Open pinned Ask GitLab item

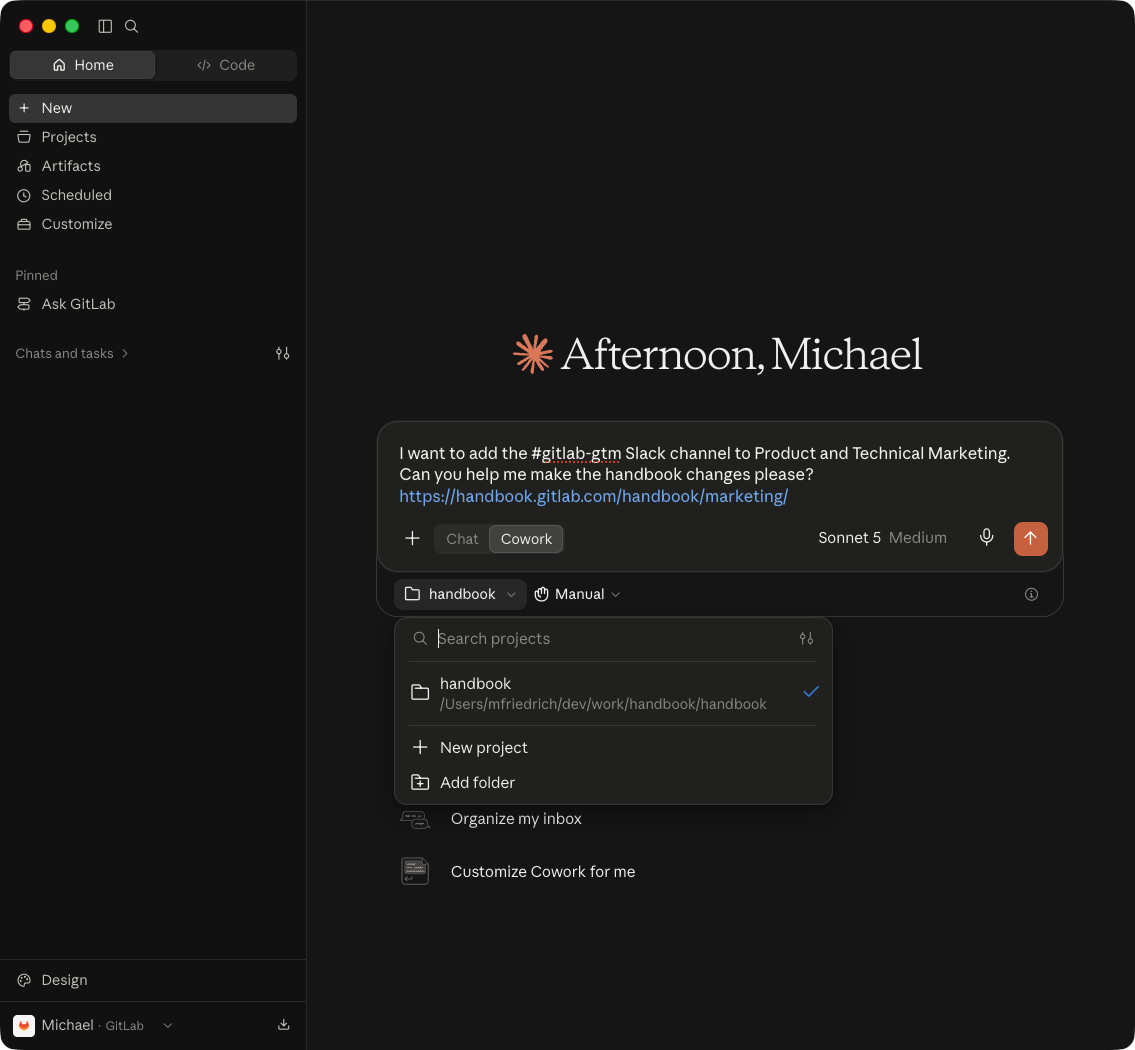point(153,304)
